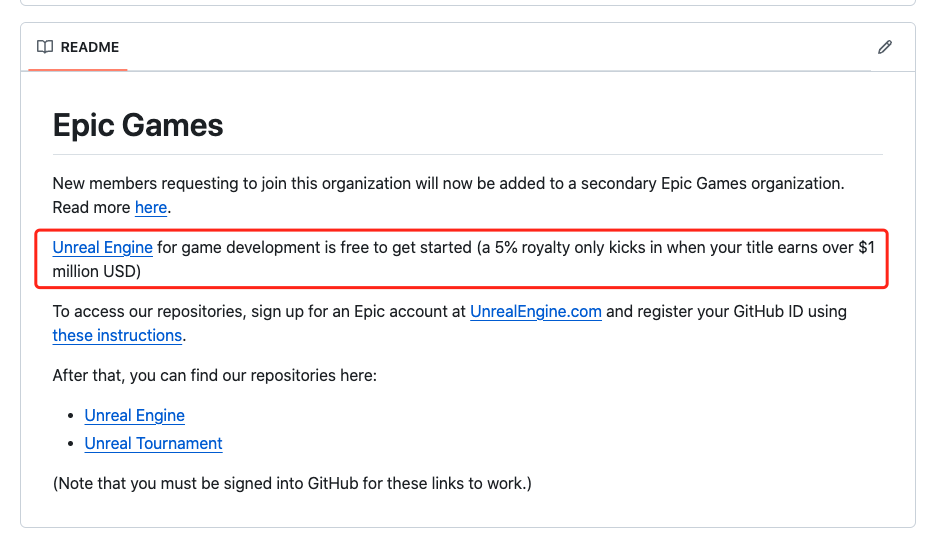Edit the README with the pencil icon
Image resolution: width=927 pixels, height=542 pixels.
point(884,47)
